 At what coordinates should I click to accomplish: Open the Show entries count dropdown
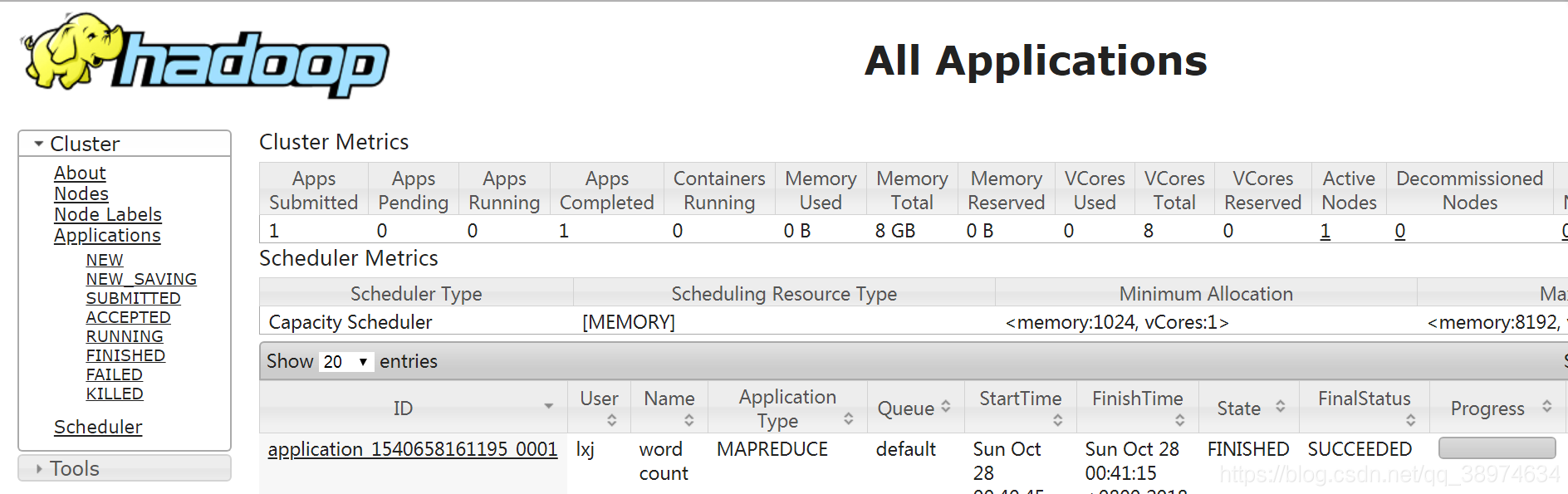pyautogui.click(x=345, y=361)
